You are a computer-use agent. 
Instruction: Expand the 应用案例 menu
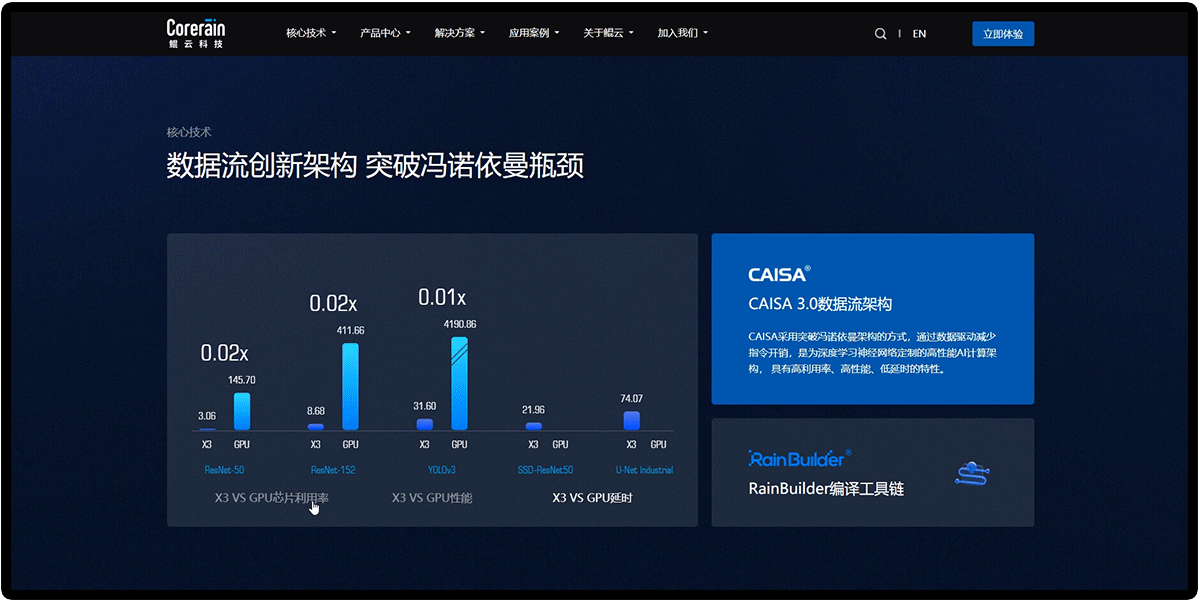534,33
